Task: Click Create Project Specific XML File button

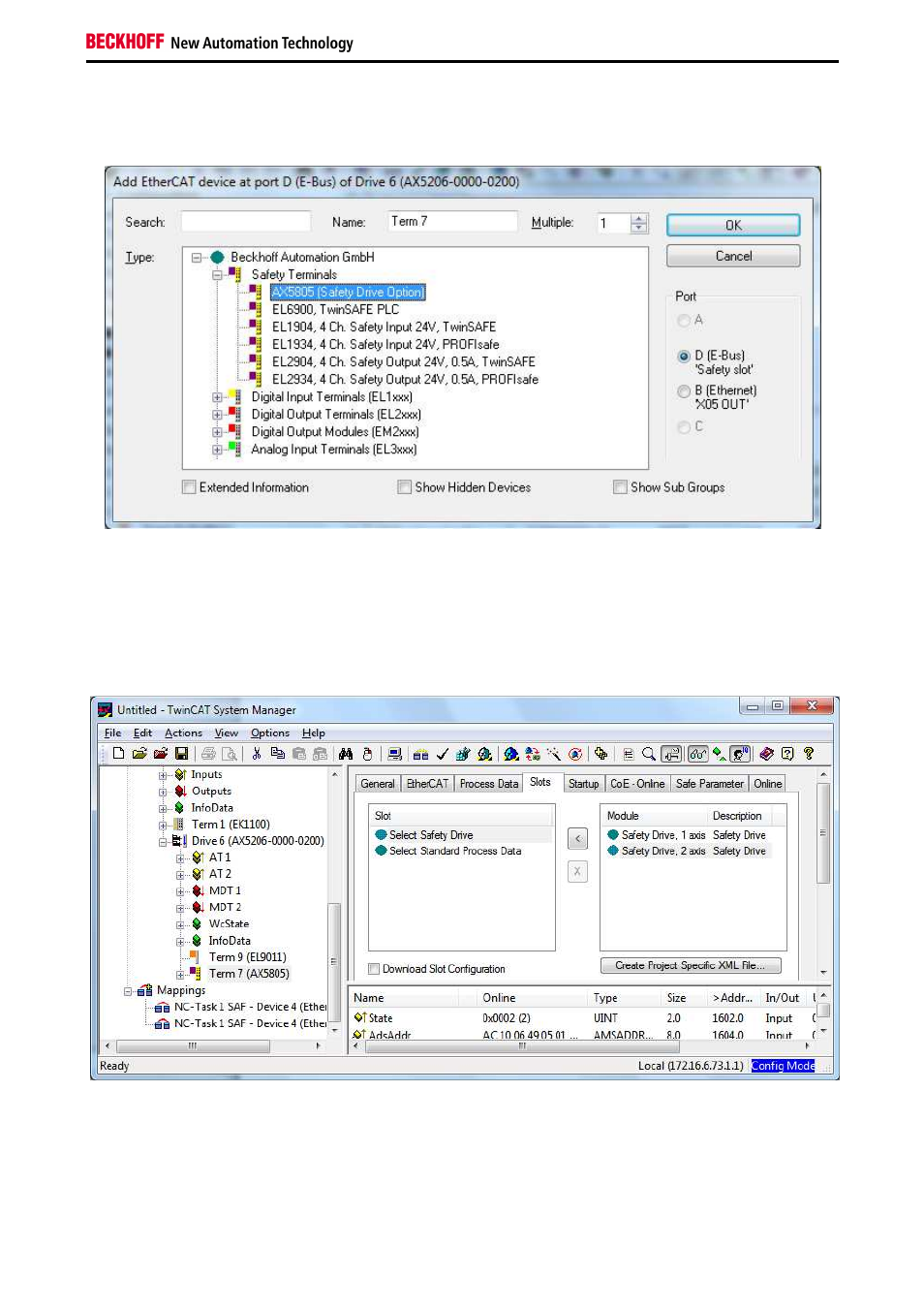Action: coord(690,965)
